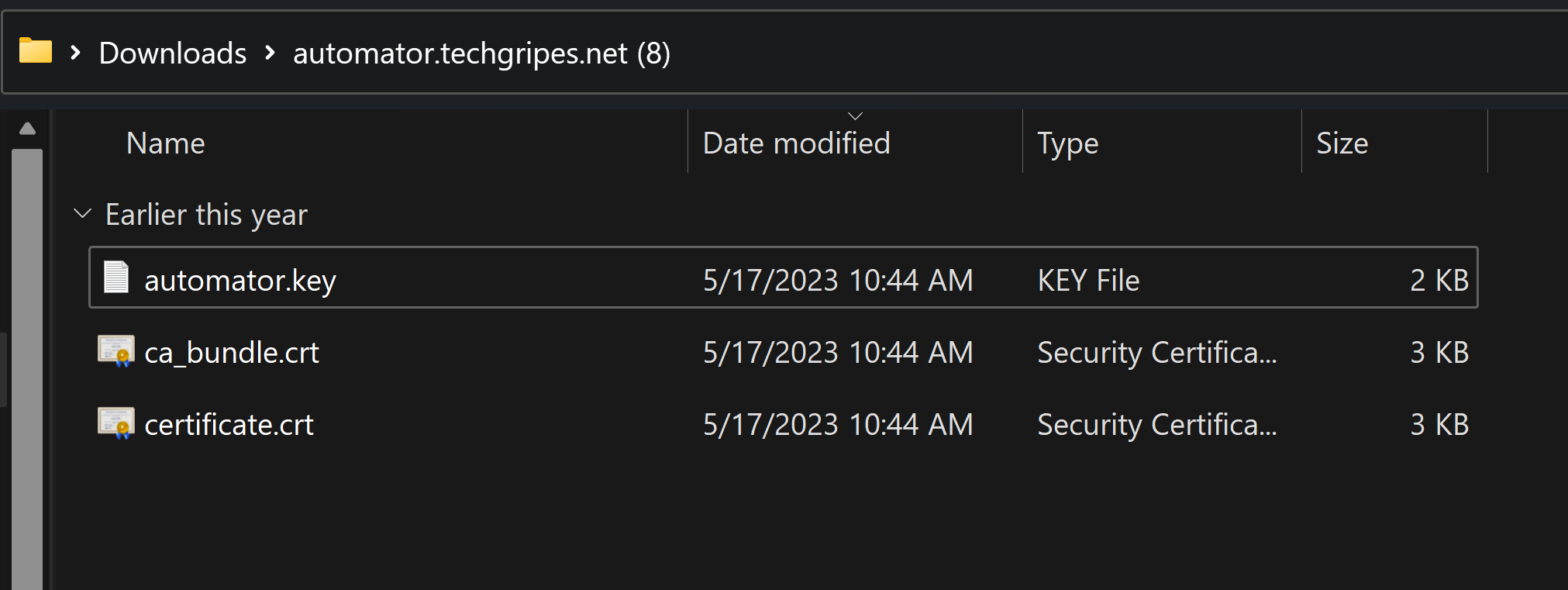
Task: Sort files by Size column
Action: 1342,143
